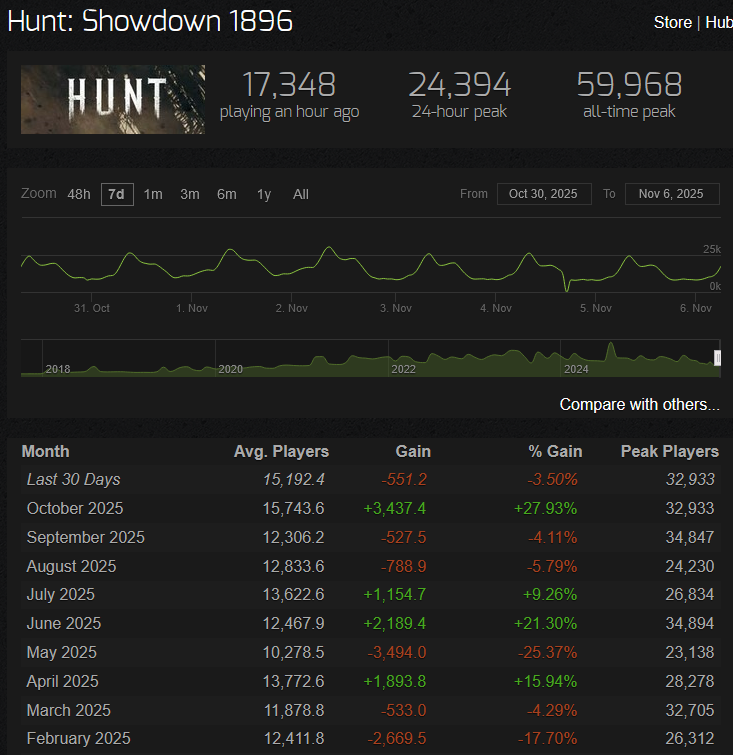Click the Peak Players column header
This screenshot has height=755, width=733.
669,452
